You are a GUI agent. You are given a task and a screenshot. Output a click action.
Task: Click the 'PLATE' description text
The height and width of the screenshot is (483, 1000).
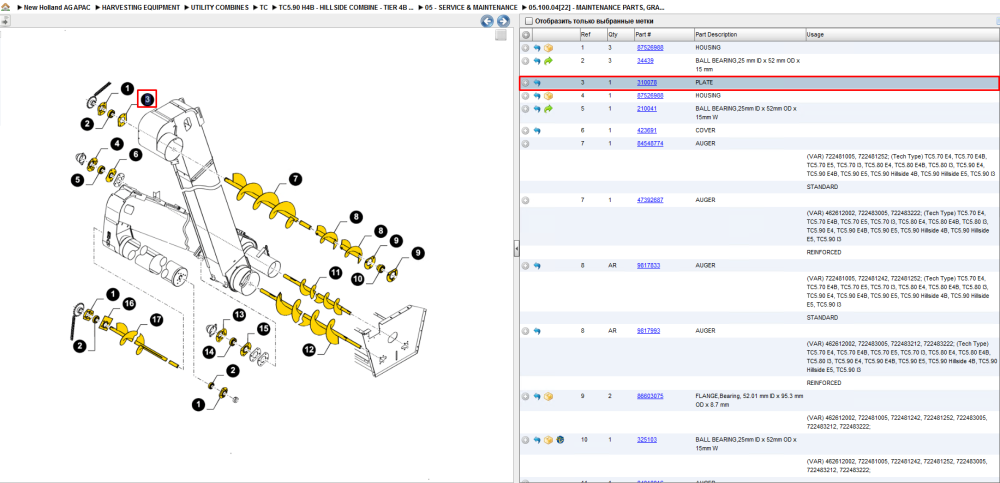click(x=704, y=83)
